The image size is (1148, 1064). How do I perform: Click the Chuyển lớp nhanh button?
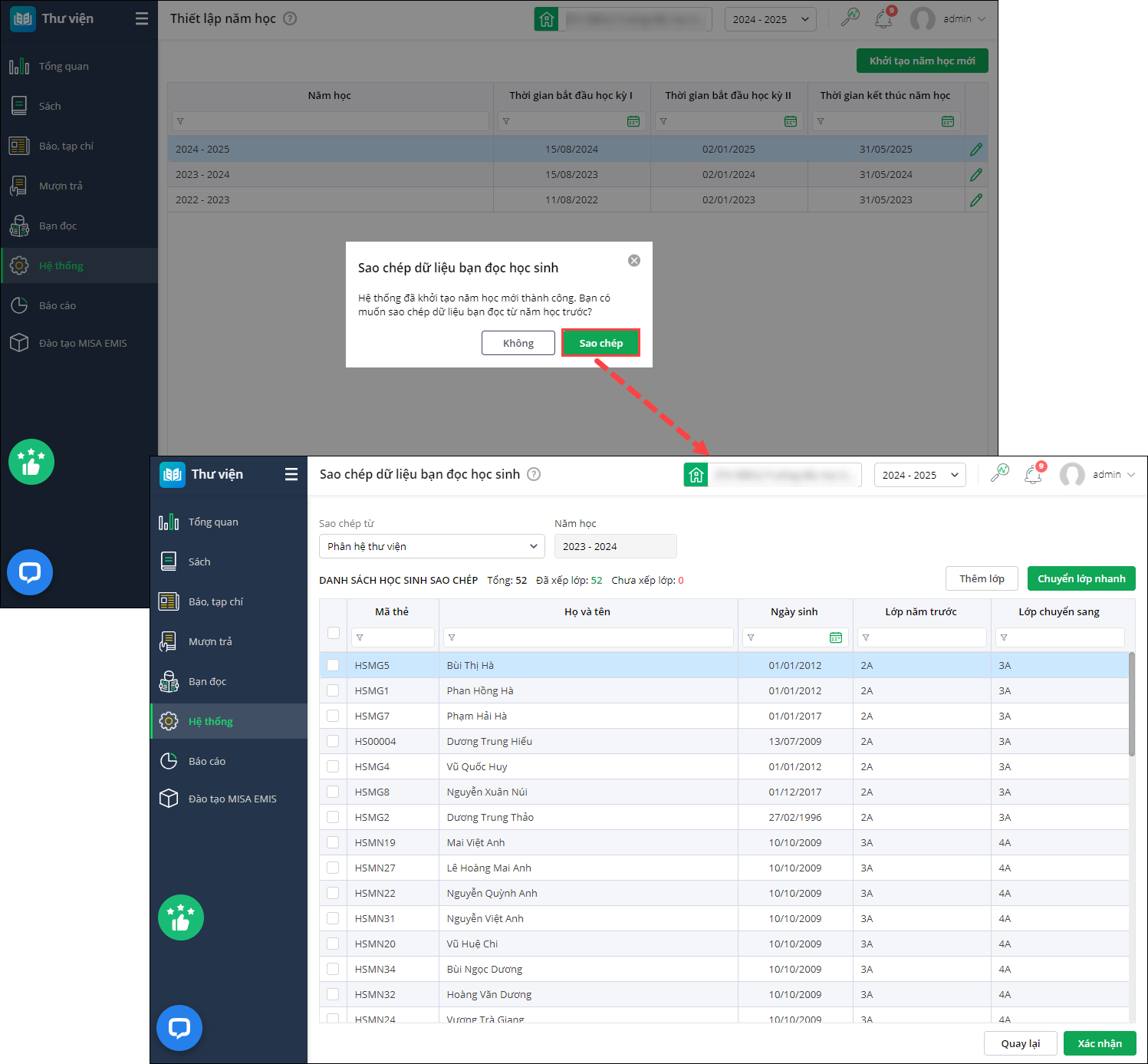1081,578
